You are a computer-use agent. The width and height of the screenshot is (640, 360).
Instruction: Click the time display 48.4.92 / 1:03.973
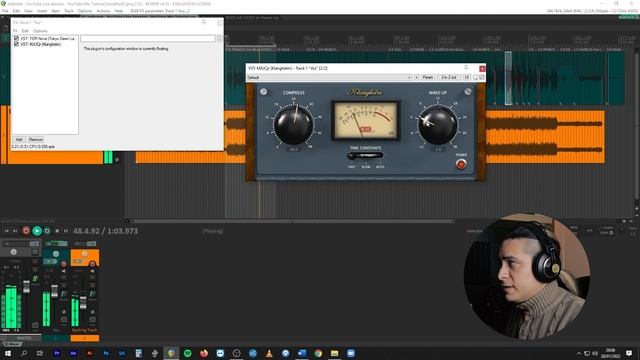coord(105,231)
